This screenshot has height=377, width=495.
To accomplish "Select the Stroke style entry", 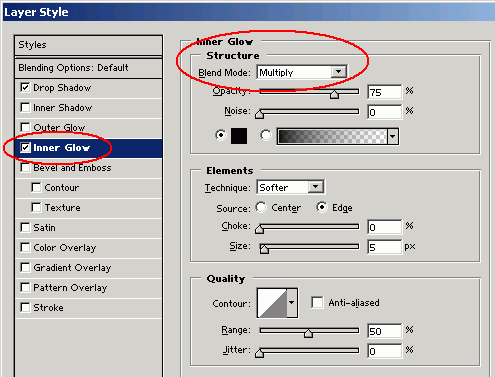I will 89,308.
